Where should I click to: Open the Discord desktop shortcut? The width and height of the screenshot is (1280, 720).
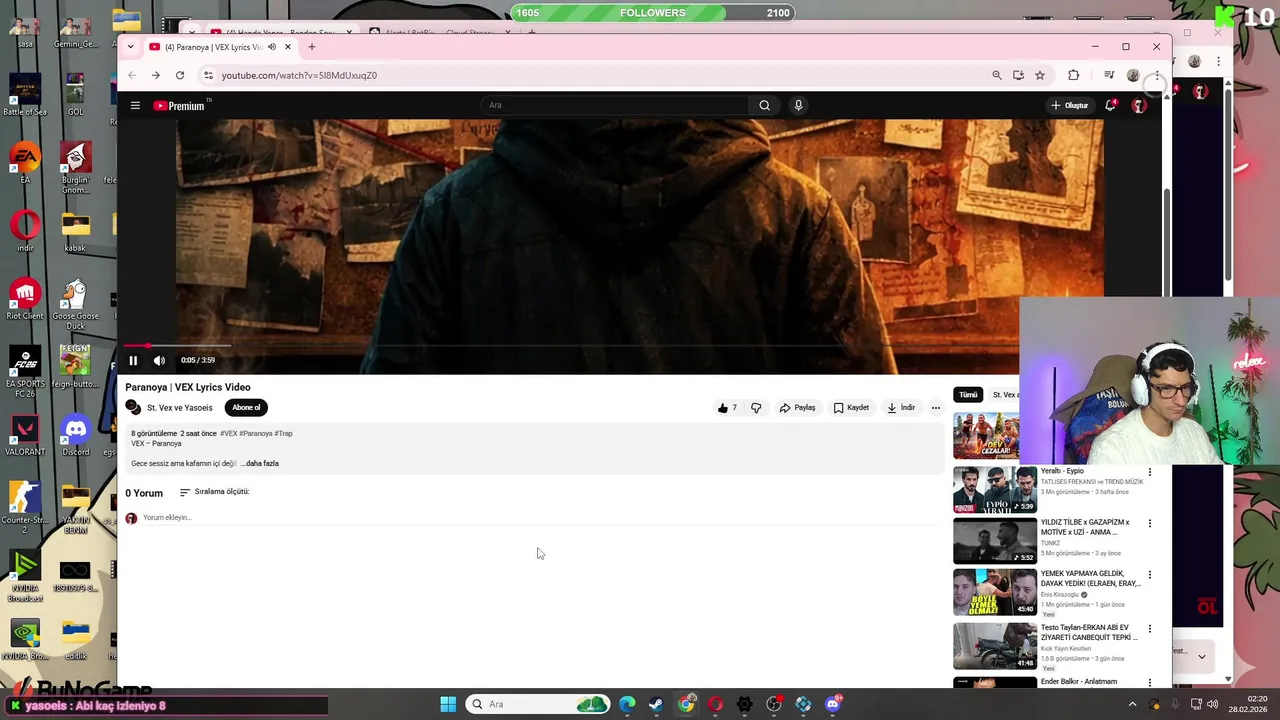point(75,435)
